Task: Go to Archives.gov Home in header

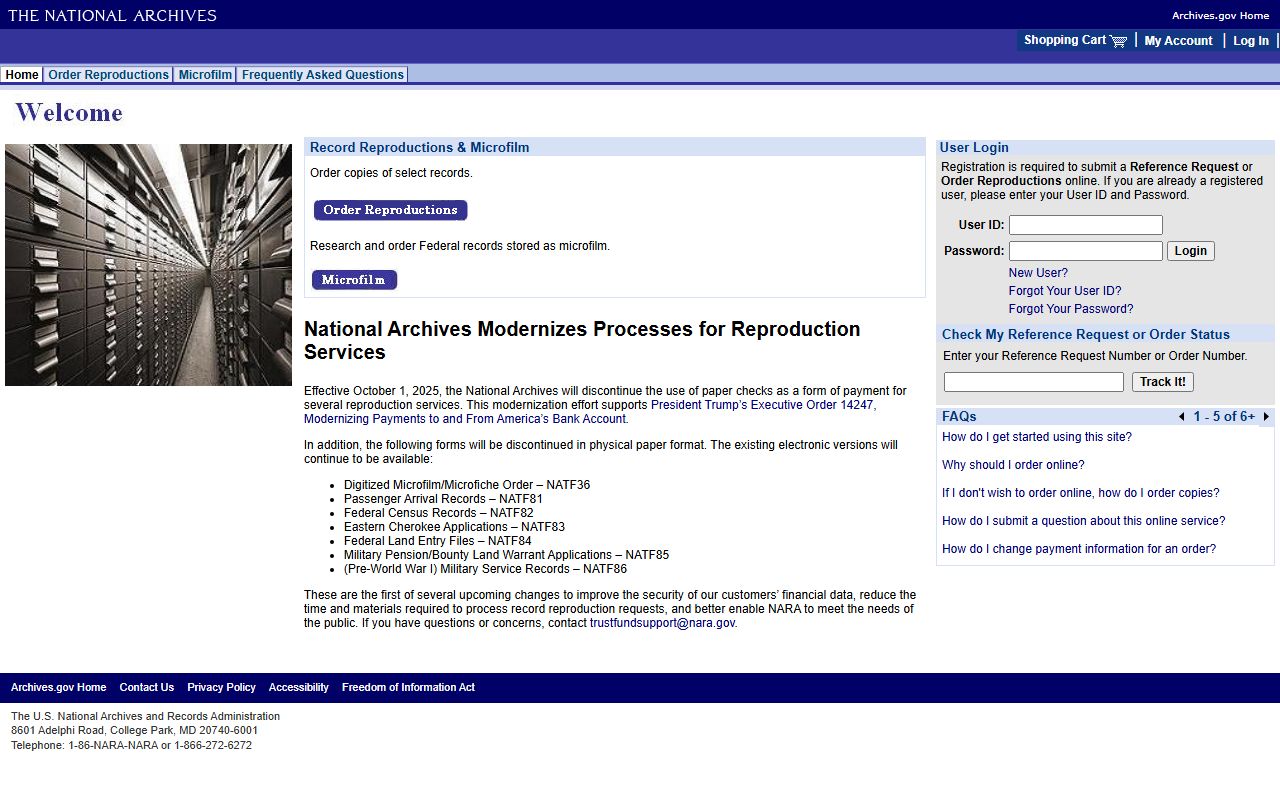Action: point(1220,15)
